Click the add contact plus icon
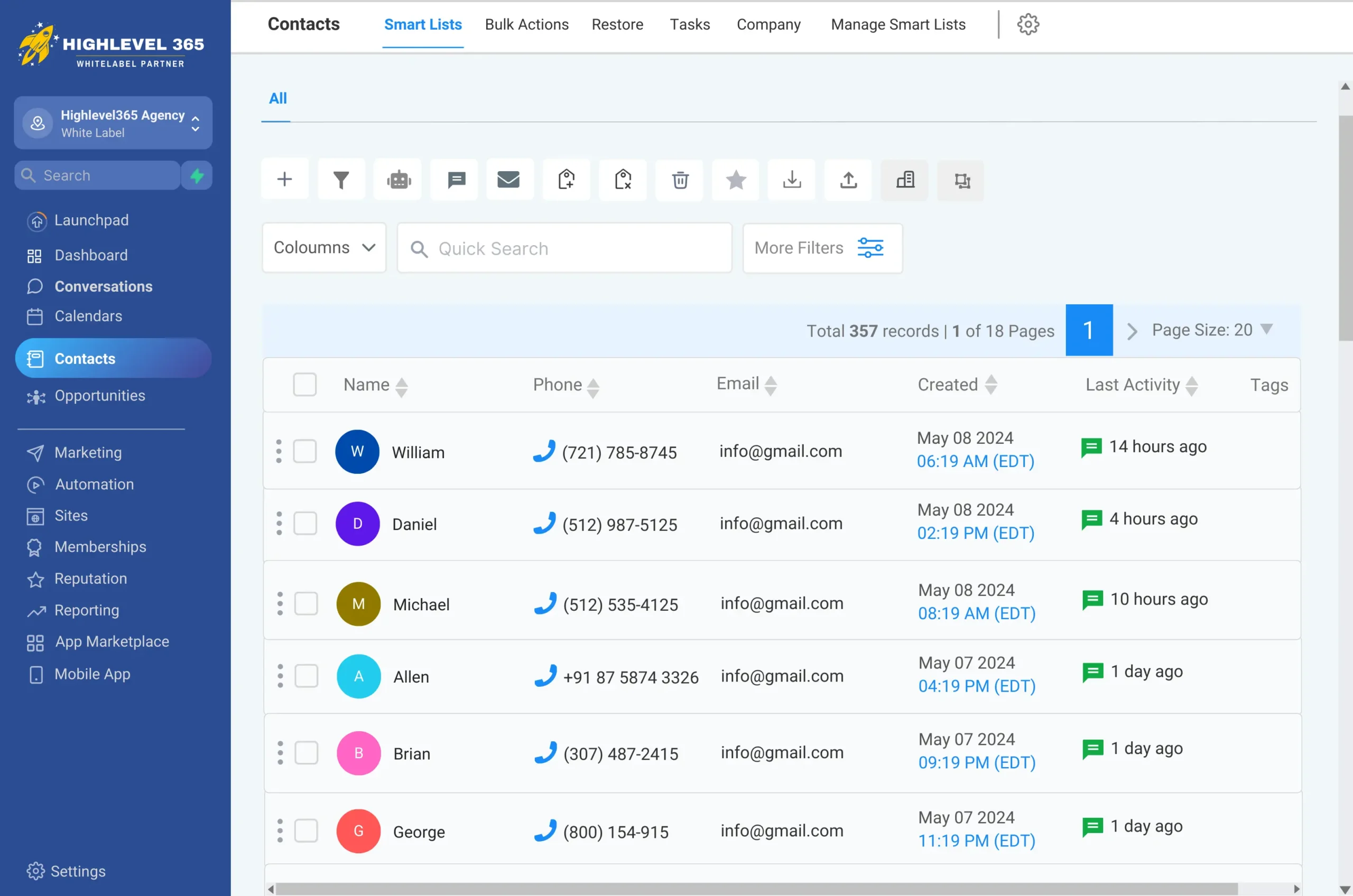Screen dimensions: 1353x896 point(285,180)
